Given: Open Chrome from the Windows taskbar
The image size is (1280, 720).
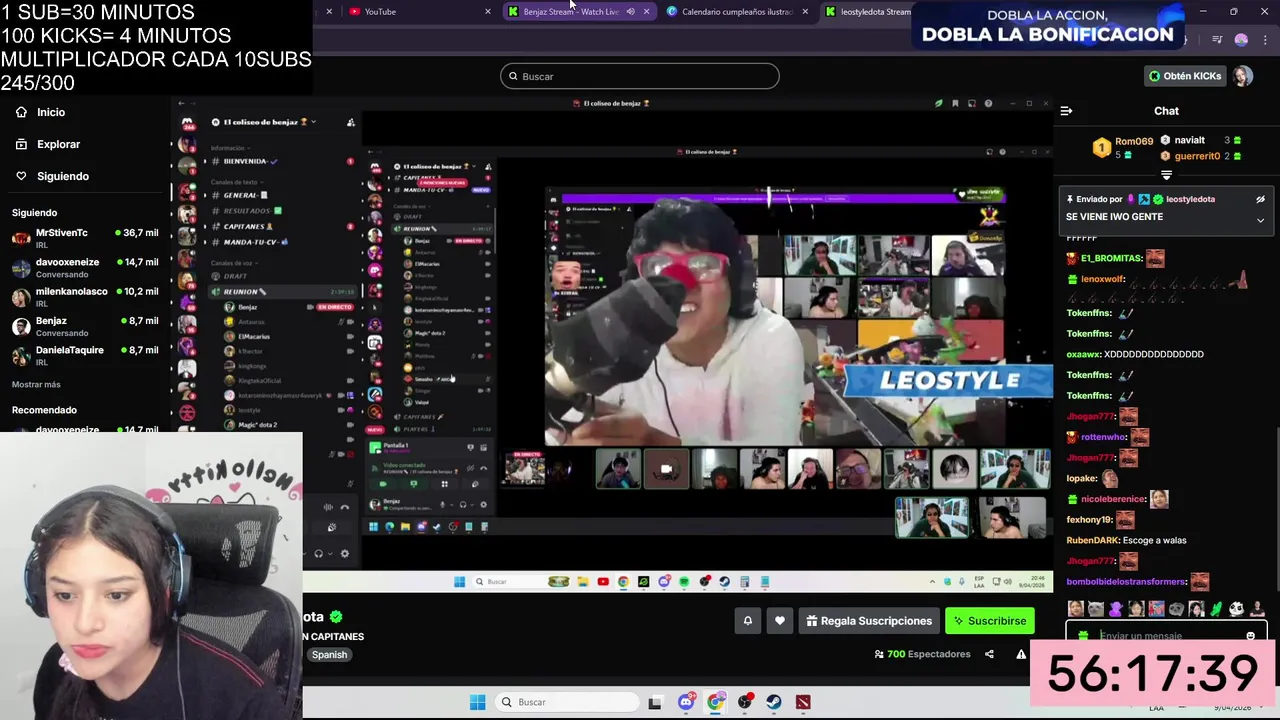Looking at the screenshot, I should 715,702.
